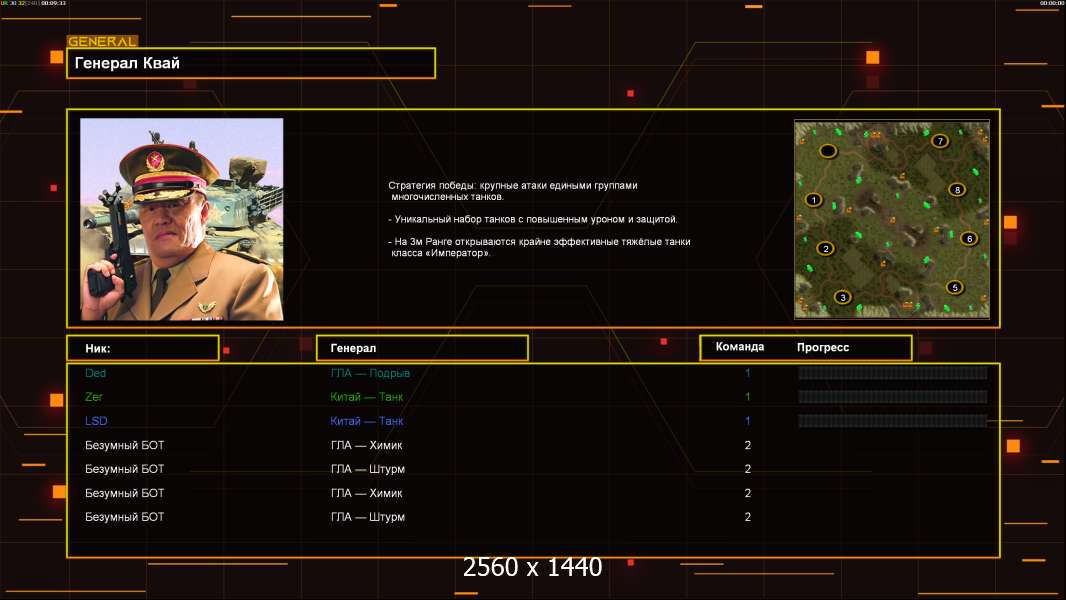
Task: Select start position 2 on minimap
Action: [825, 249]
